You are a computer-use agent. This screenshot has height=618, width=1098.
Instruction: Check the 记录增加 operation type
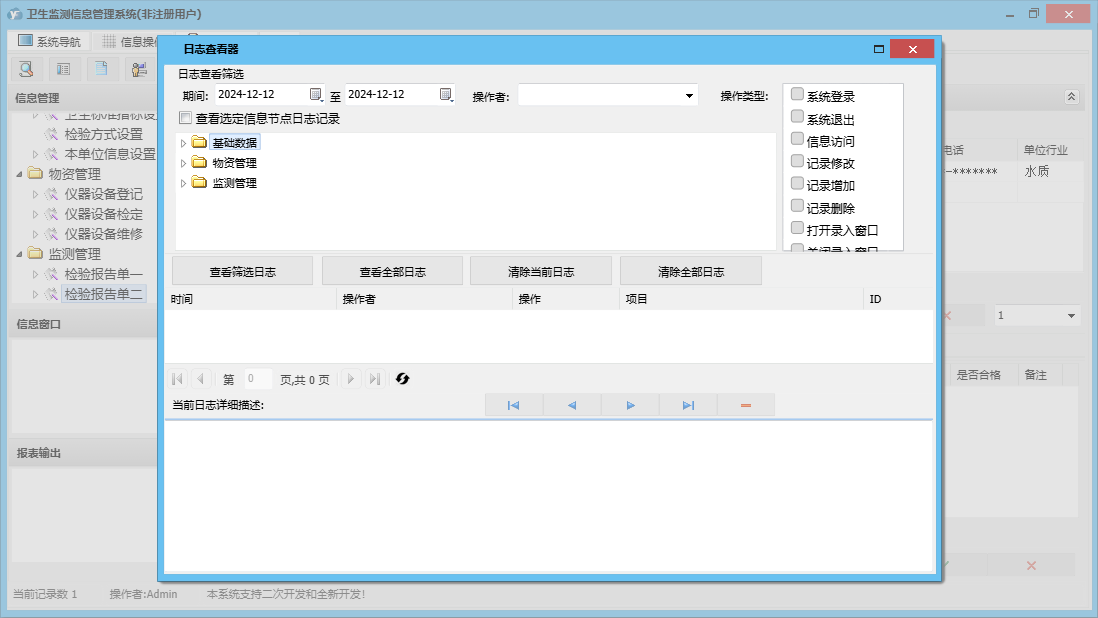point(797,184)
